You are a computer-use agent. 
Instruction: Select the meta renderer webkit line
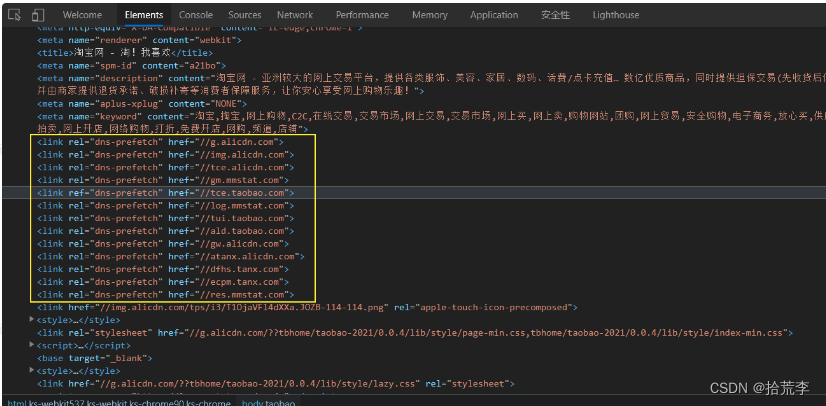139,40
